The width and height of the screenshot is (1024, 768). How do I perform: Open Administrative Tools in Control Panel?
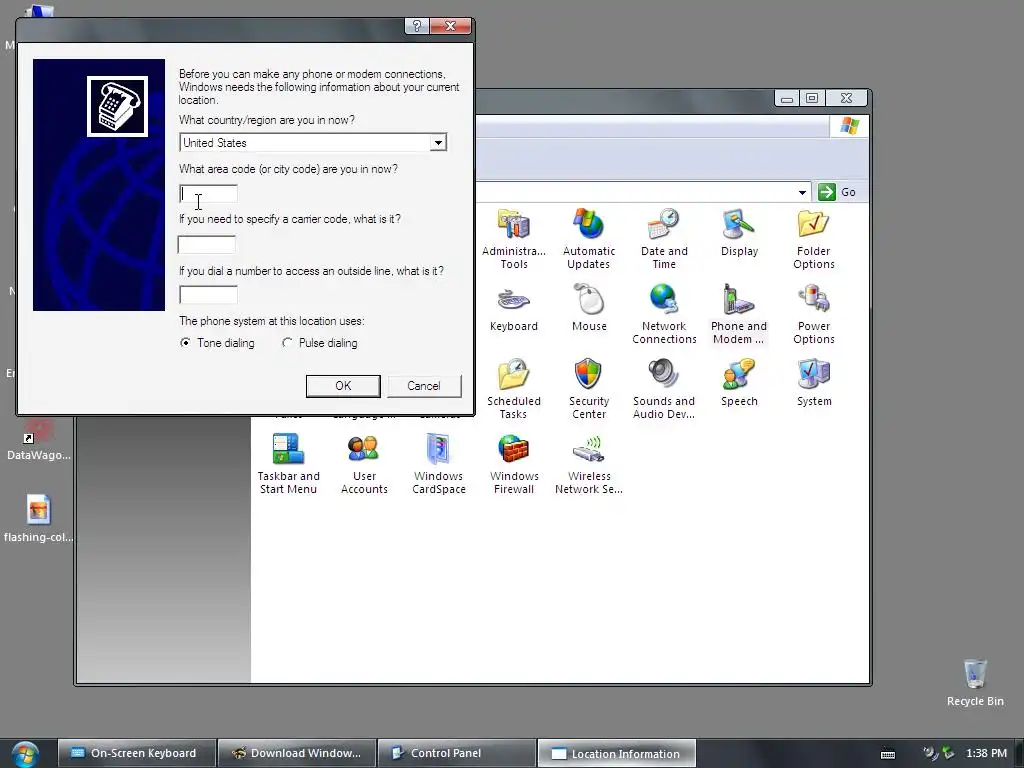[x=513, y=239]
